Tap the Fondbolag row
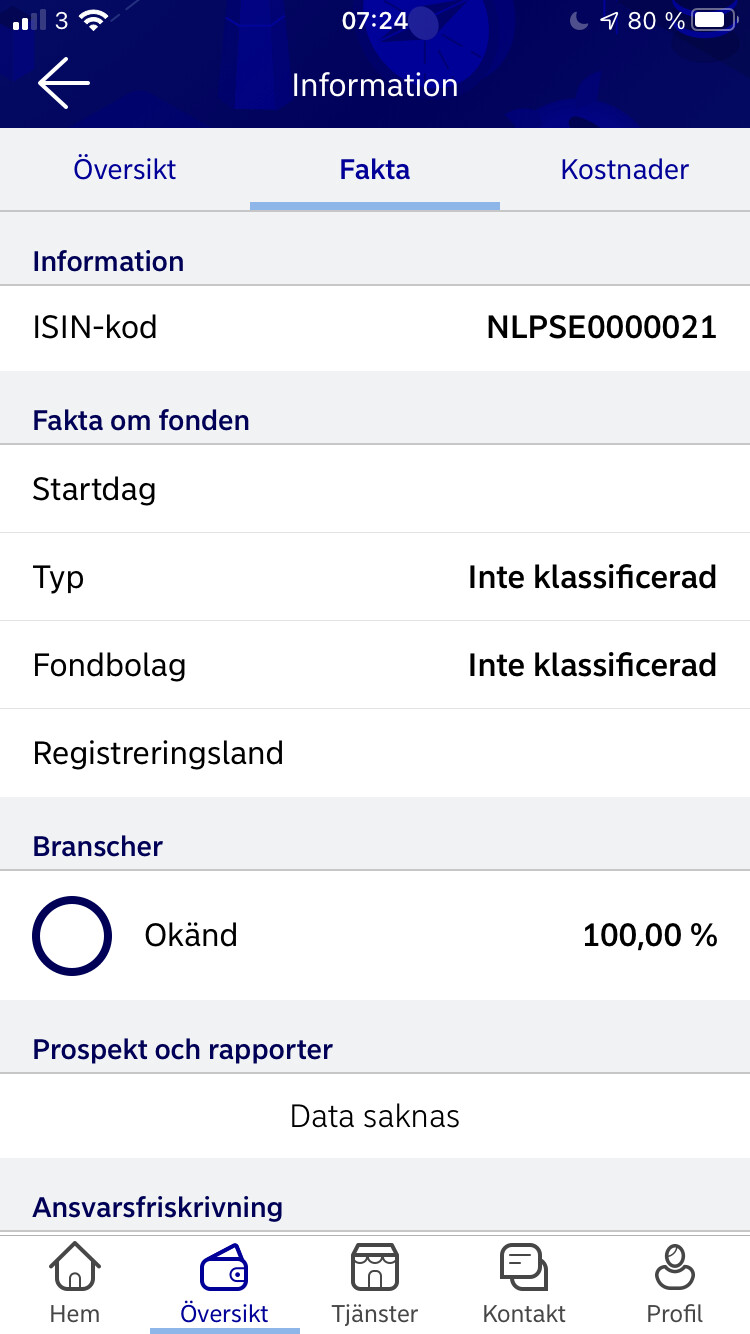The height and width of the screenshot is (1334, 750). pos(375,666)
